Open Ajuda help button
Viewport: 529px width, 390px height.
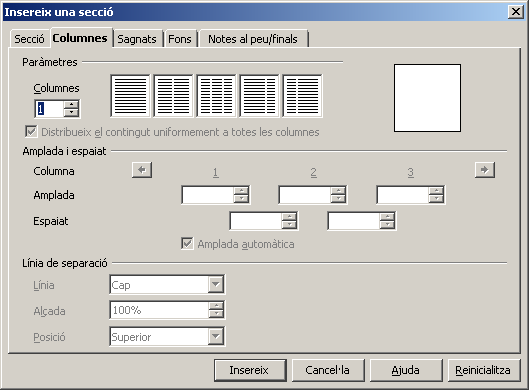pyautogui.click(x=406, y=370)
